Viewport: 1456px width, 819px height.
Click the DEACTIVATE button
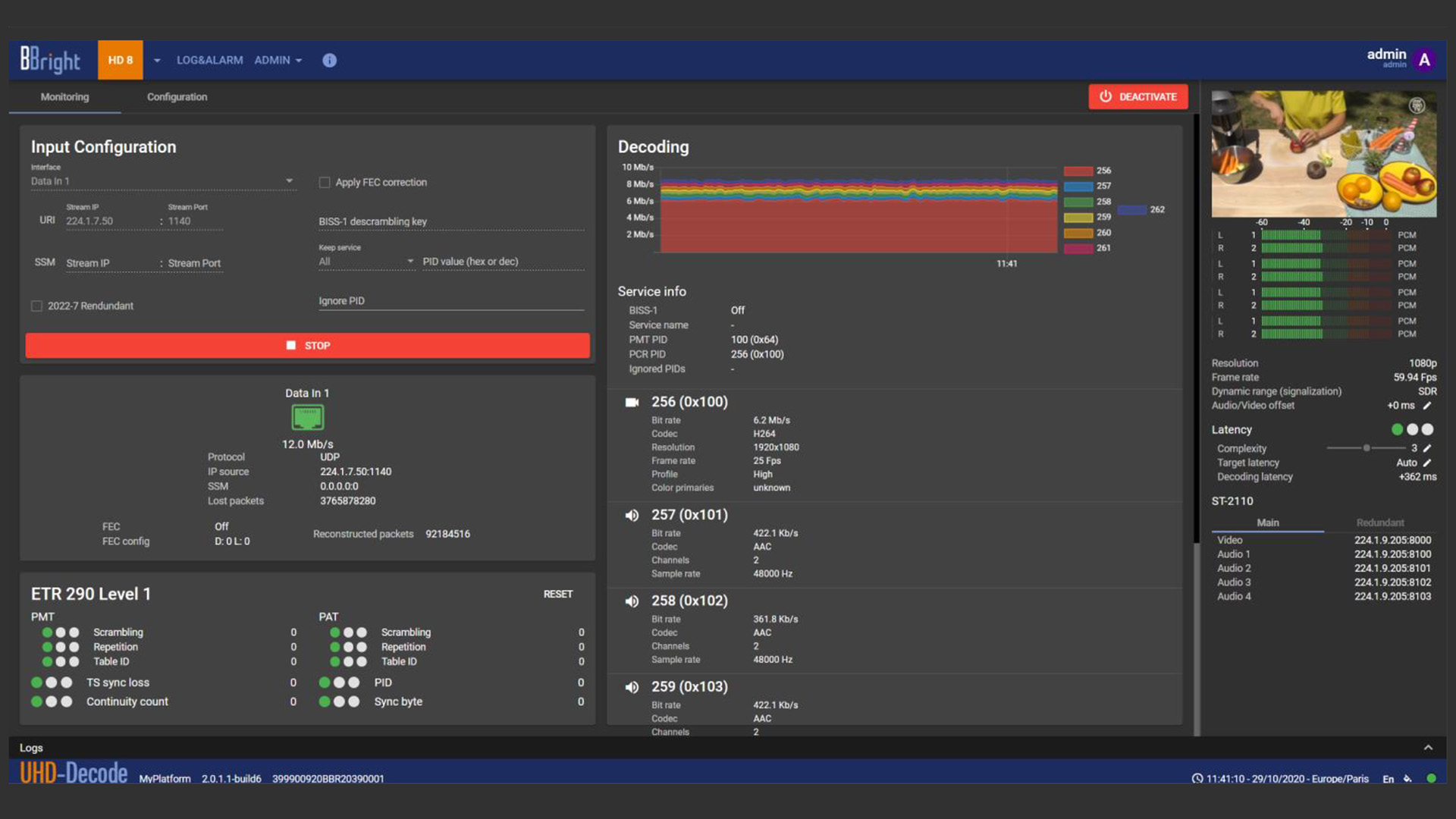[x=1137, y=96]
